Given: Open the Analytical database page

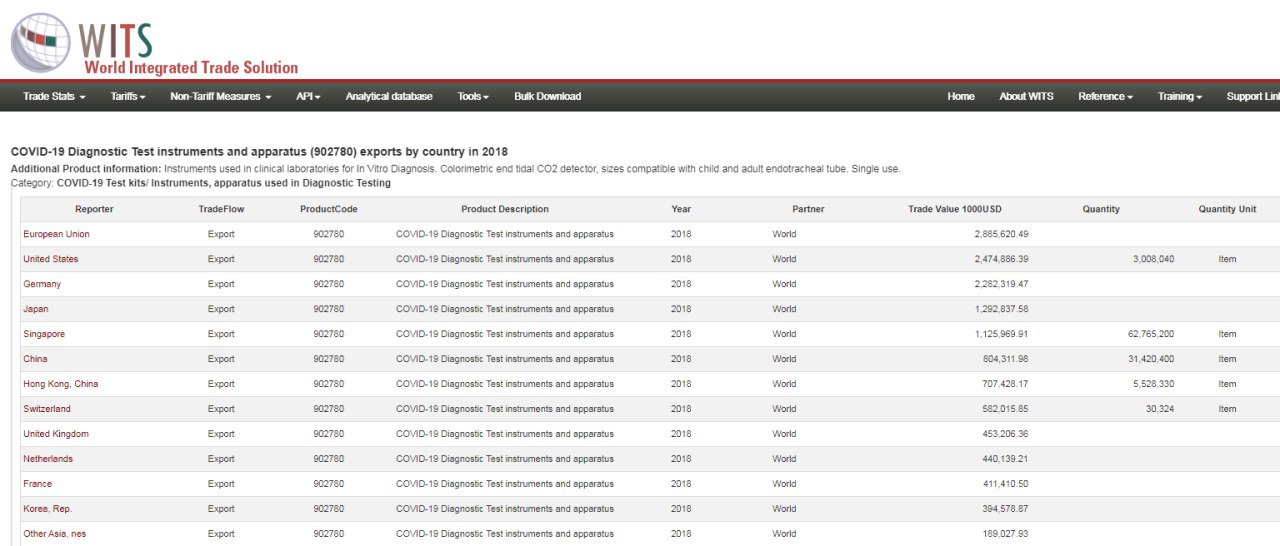Looking at the screenshot, I should (x=389, y=97).
